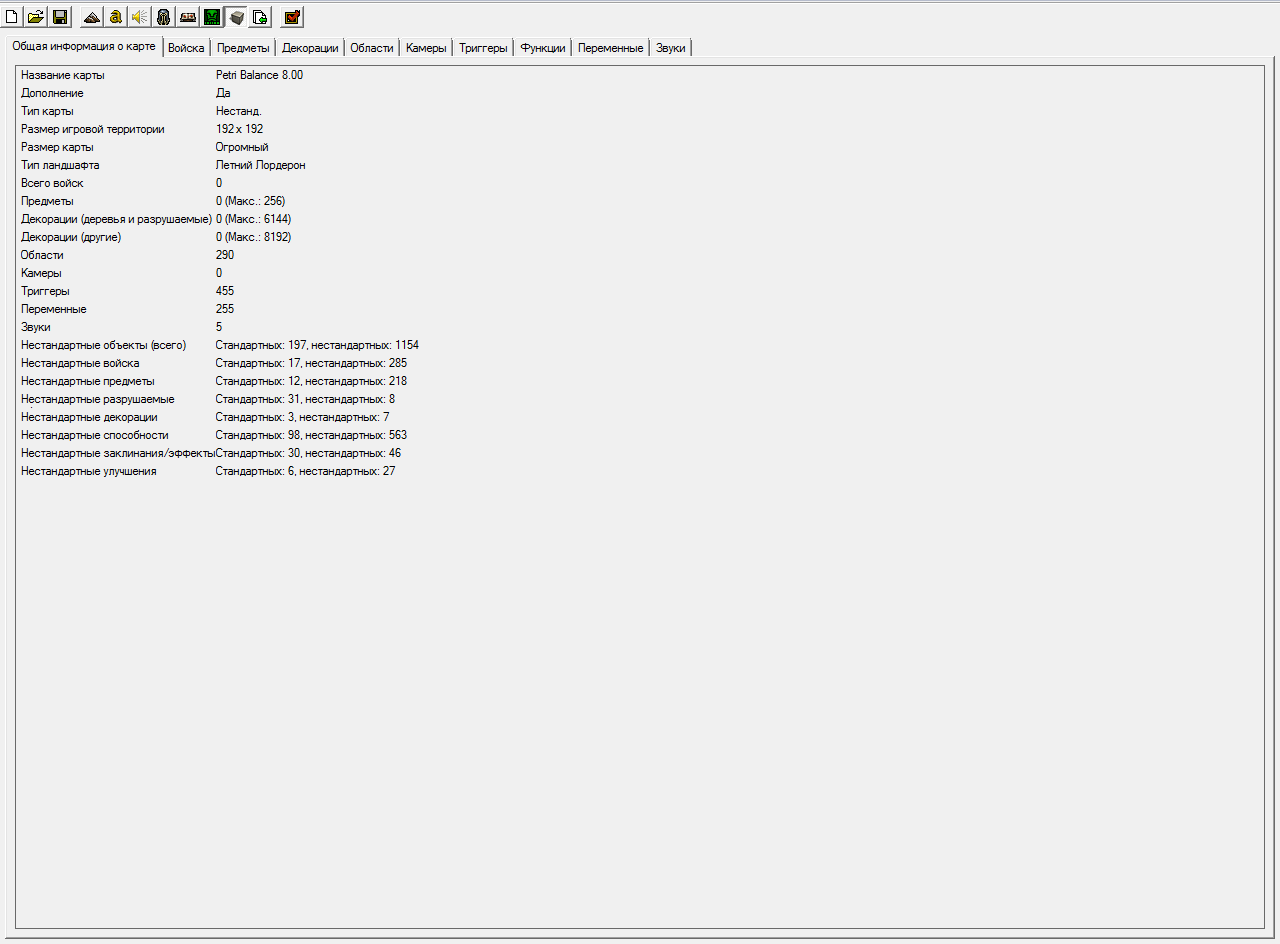Image resolution: width=1280 pixels, height=944 pixels.
Task: Save the map with the floppy disk icon
Action: (x=60, y=17)
